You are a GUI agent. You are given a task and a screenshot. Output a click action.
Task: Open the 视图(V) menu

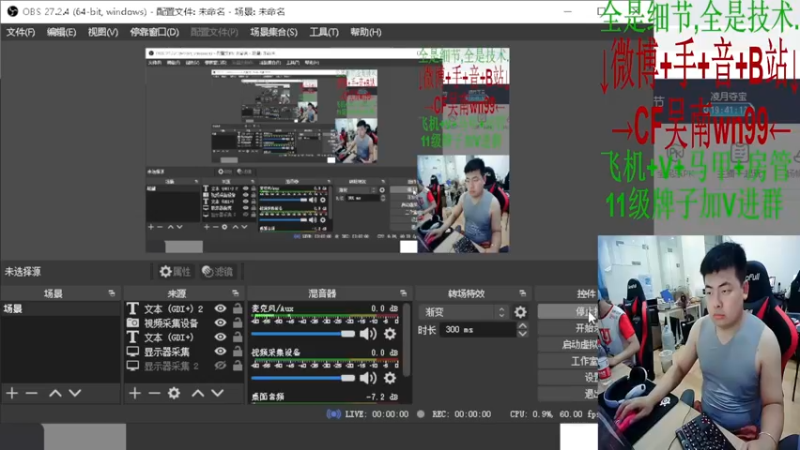(x=103, y=32)
